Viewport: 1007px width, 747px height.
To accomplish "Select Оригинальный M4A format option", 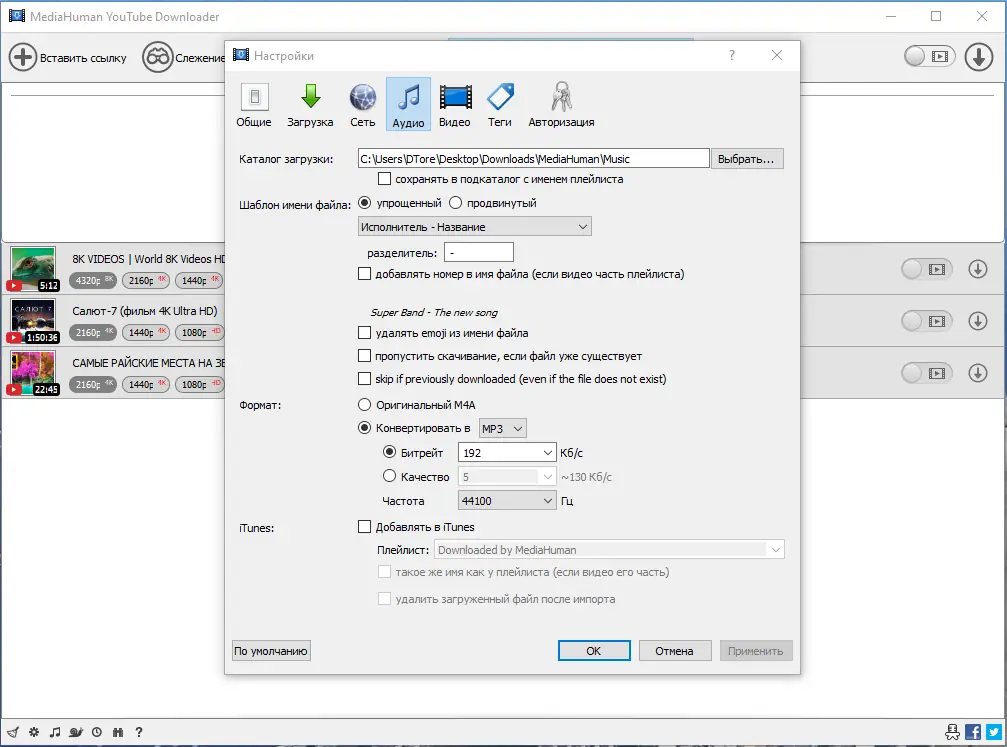I will pyautogui.click(x=364, y=405).
